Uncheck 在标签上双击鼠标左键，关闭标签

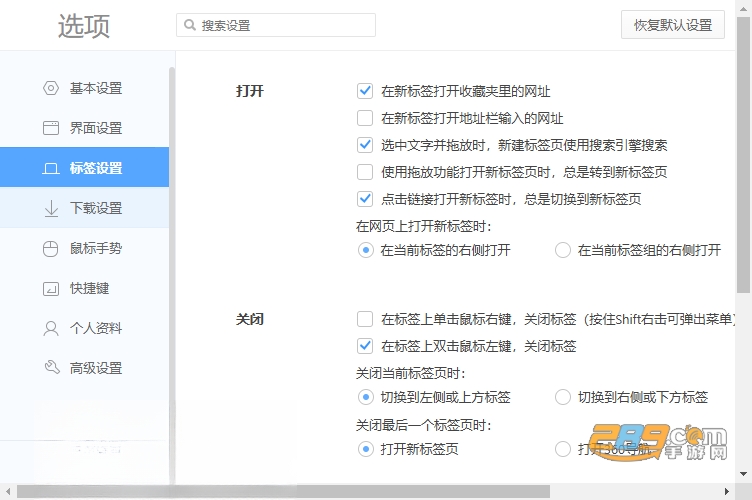coord(365,346)
